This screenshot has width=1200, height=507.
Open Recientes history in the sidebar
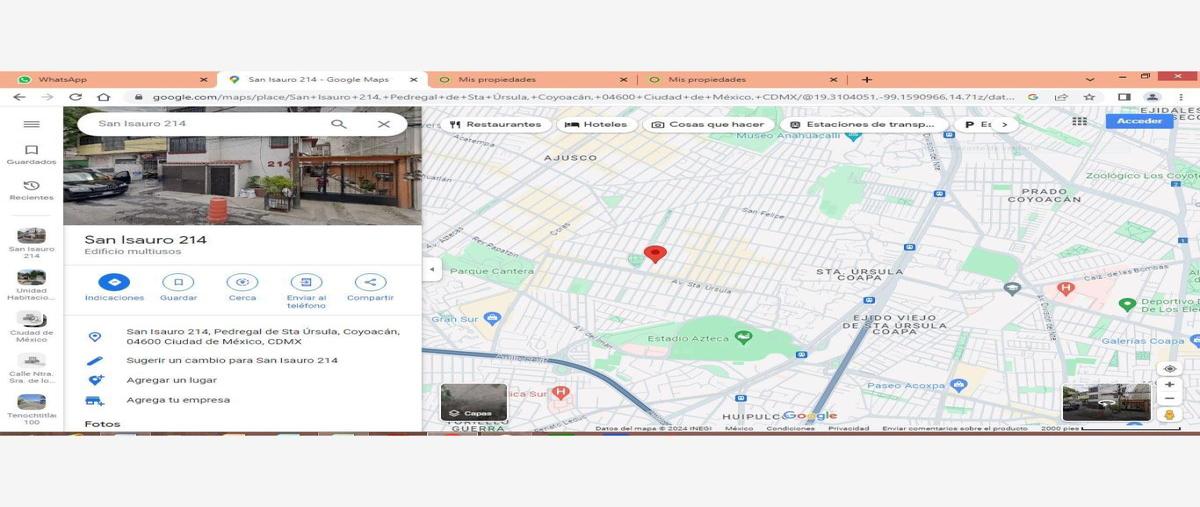click(x=31, y=186)
